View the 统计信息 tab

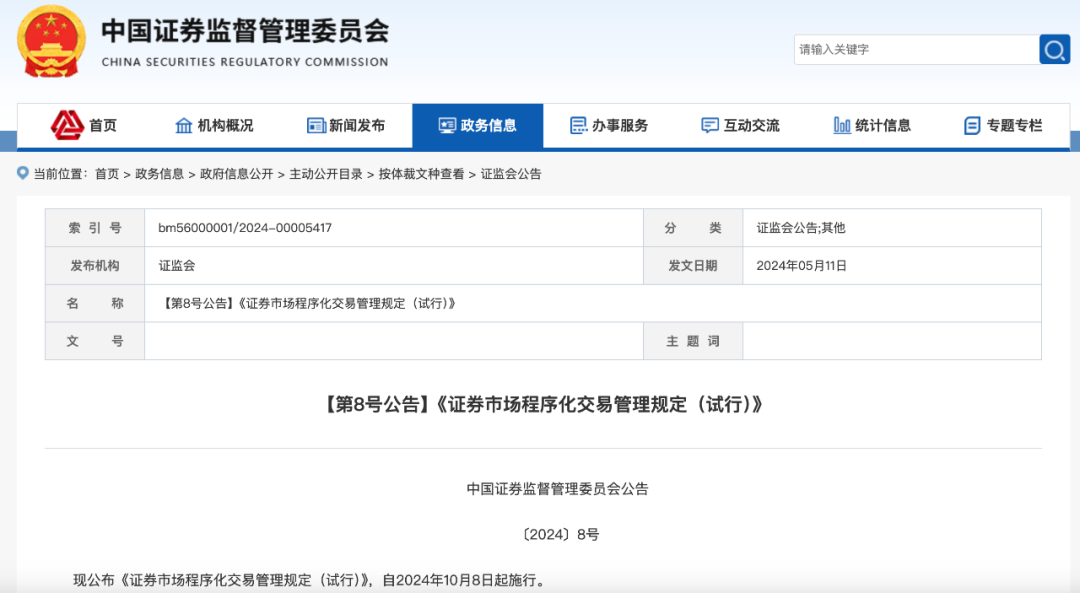pos(872,125)
